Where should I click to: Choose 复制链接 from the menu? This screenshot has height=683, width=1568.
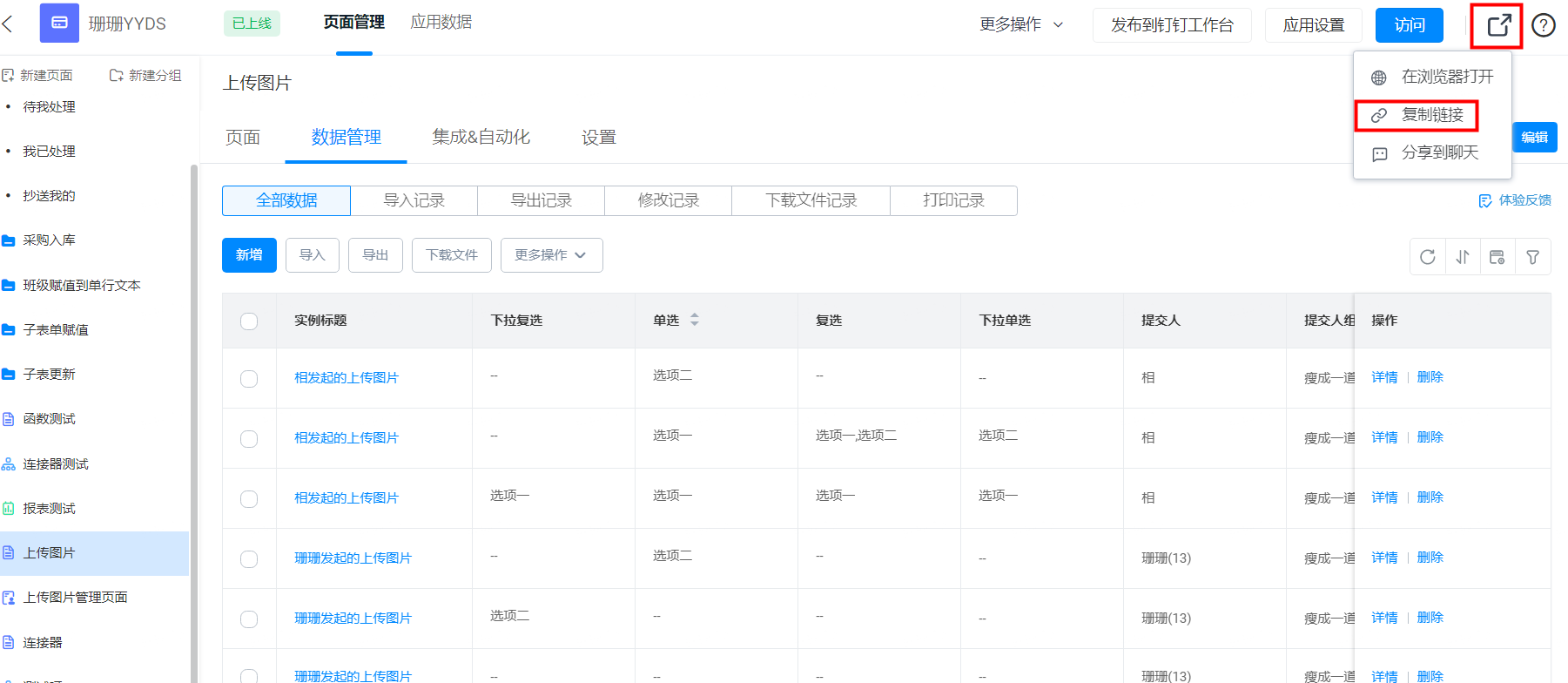pos(1432,115)
